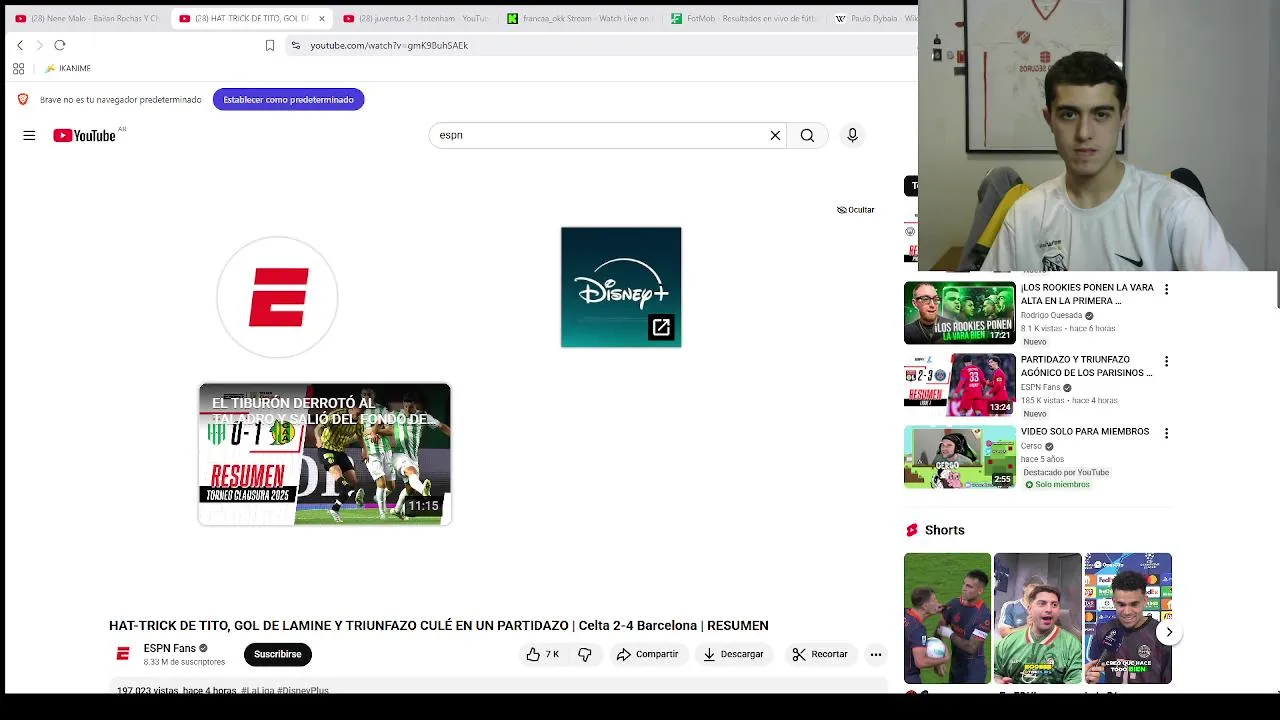Click title 'PARTIDAZO Y TRIUNFAZO AGÓNICO DE LOS PARISINOS'

[x=1086, y=366]
